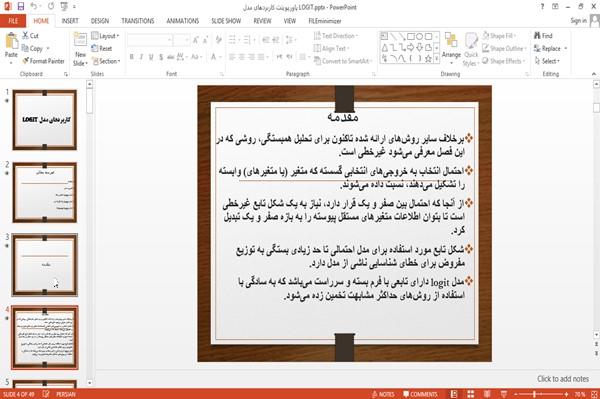The height and width of the screenshot is (399, 600).
Task: Switch to the ANIMATIONS tab
Action: [x=183, y=21]
